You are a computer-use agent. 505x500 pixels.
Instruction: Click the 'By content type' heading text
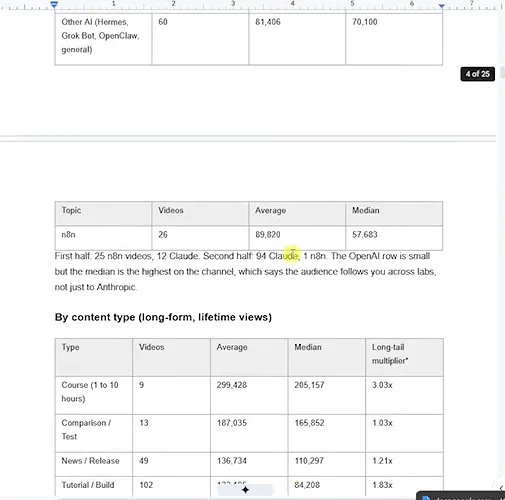[x=163, y=317]
